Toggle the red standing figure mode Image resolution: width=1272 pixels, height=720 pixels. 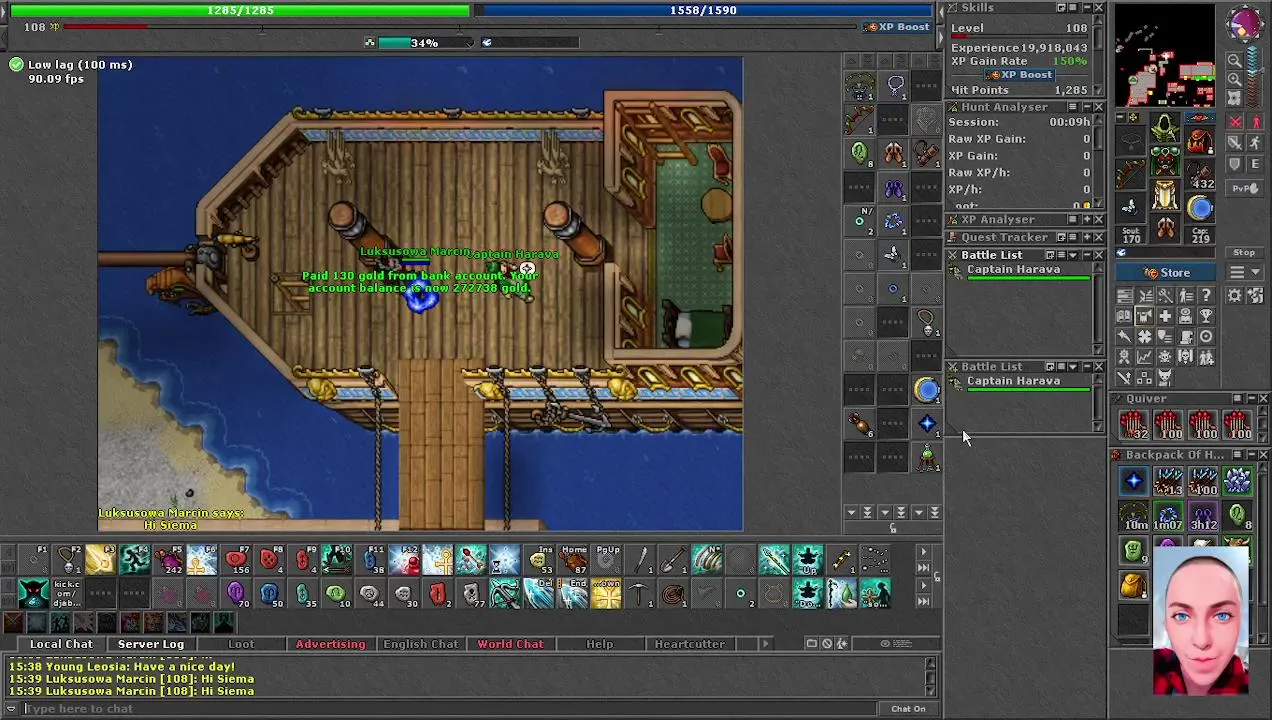[1256, 121]
